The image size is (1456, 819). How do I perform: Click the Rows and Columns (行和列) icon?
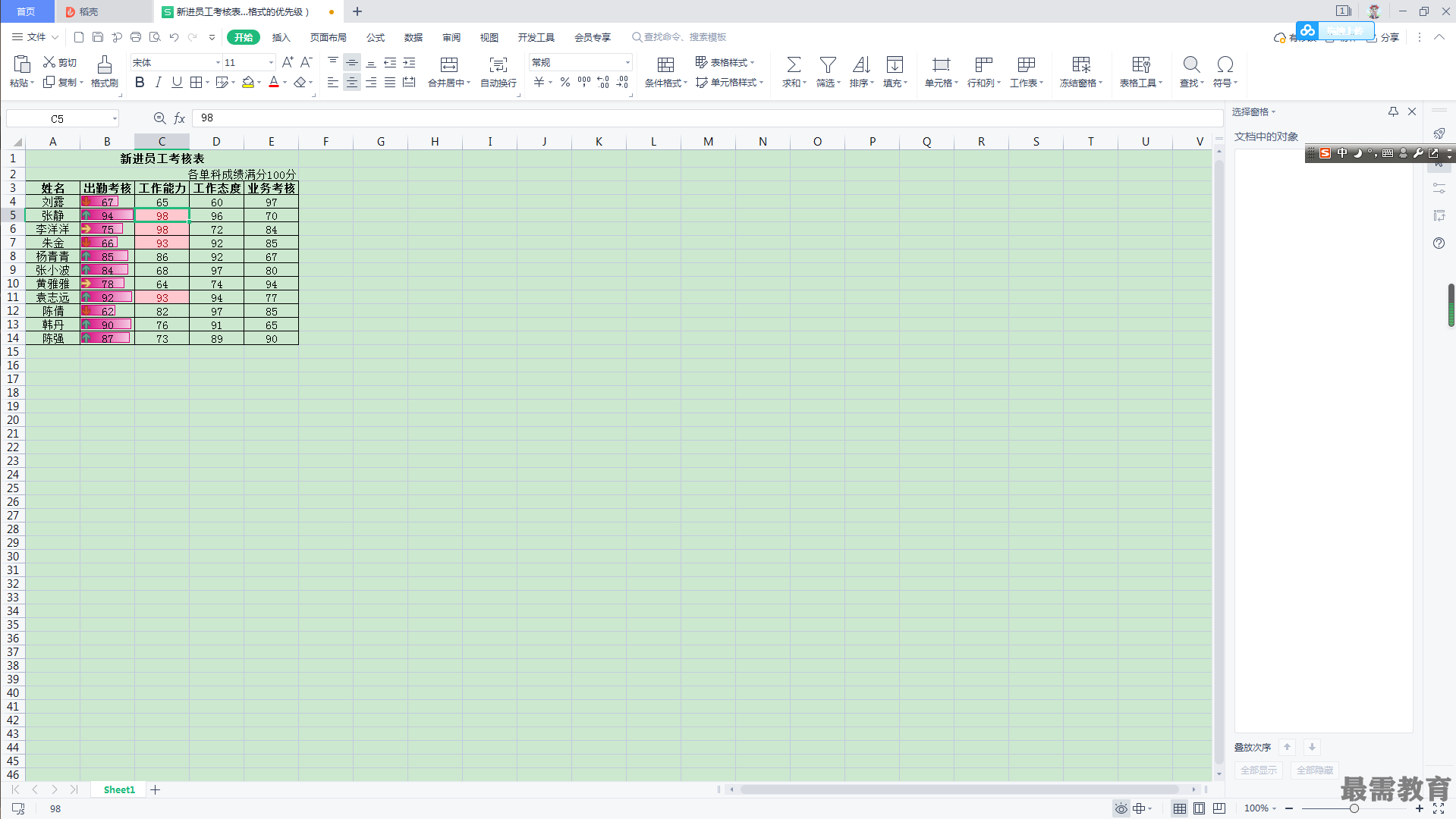(x=983, y=64)
